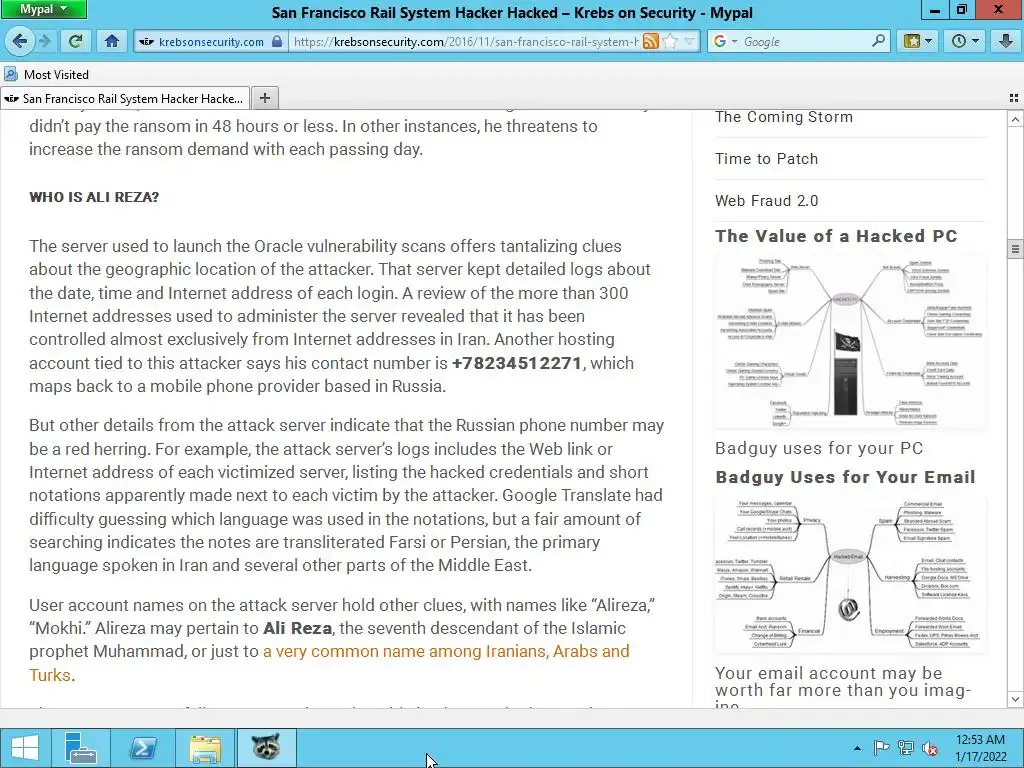The width and height of the screenshot is (1024, 768).
Task: Click the phone number +78234512271 text
Action: pos(517,363)
